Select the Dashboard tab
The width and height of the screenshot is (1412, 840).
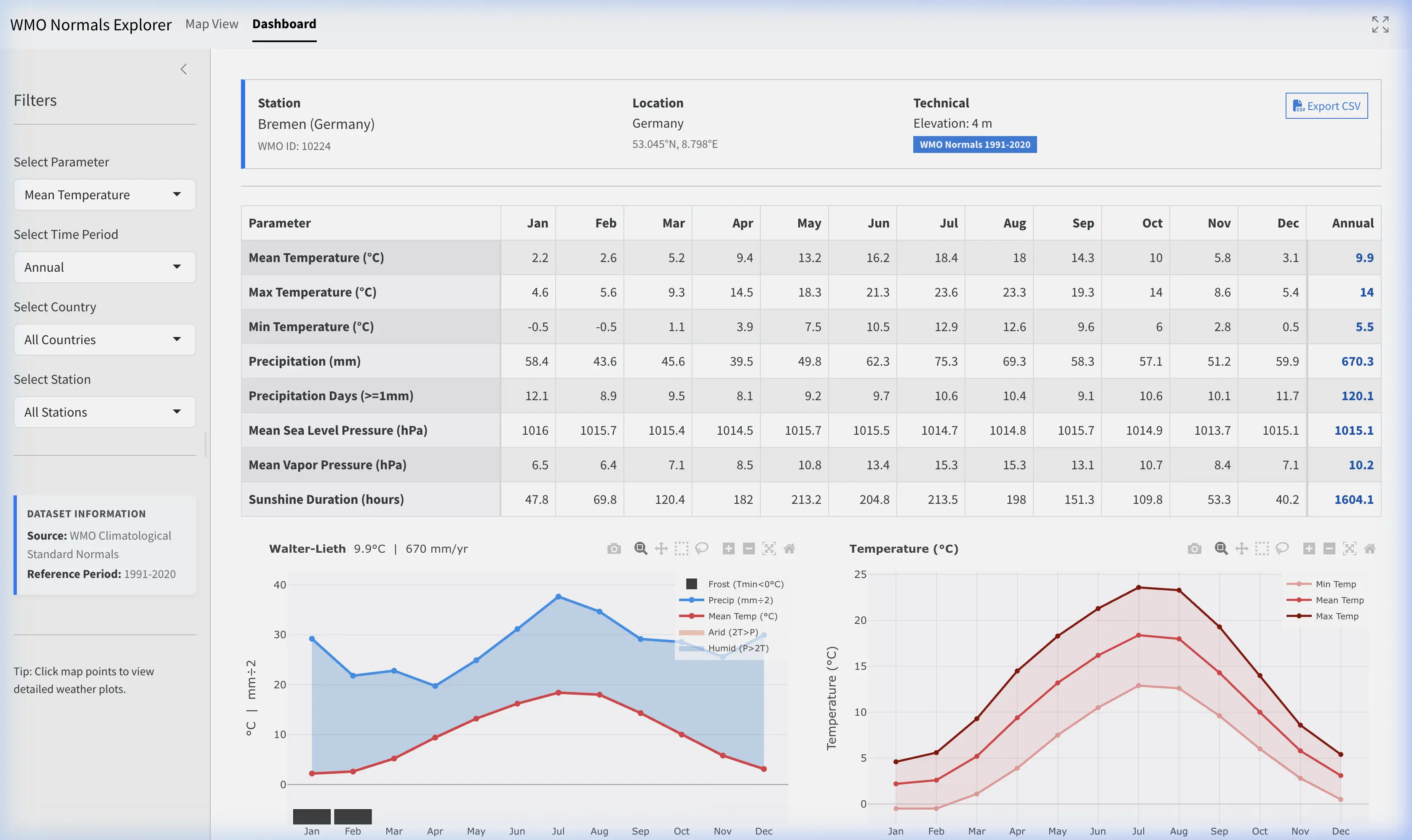point(284,24)
